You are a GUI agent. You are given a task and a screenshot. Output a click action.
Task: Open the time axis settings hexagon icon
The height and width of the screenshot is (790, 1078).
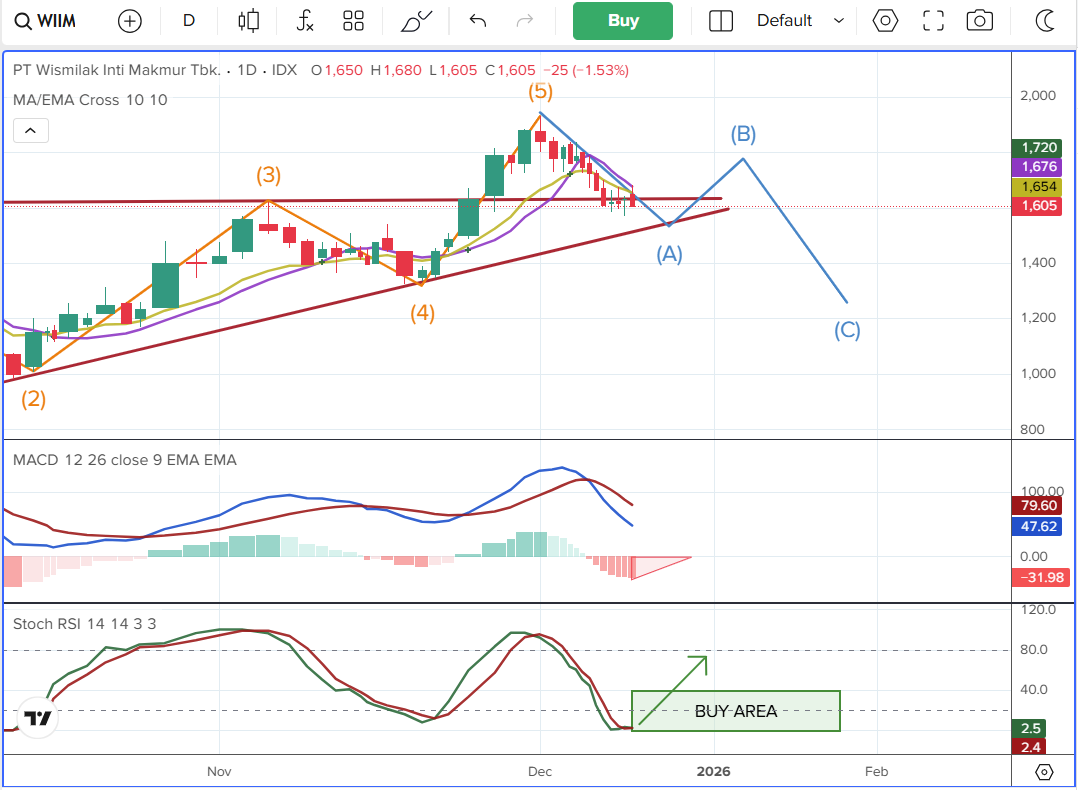tap(1044, 772)
